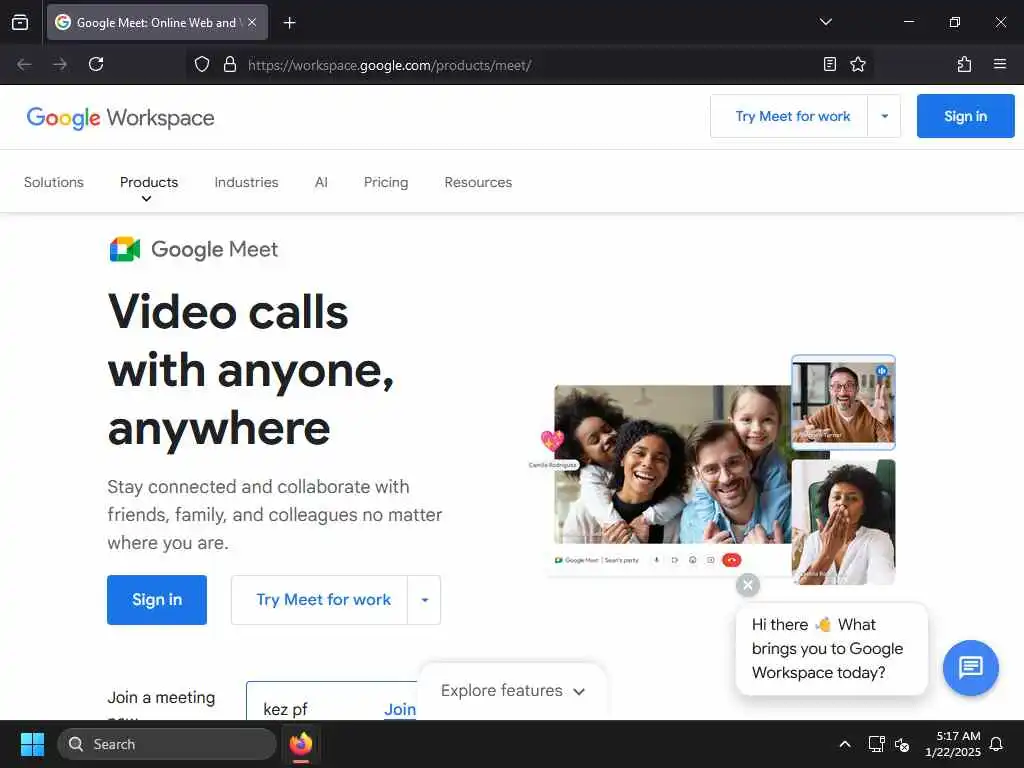The image size is (1024, 768).
Task: View site security padlock info
Action: coord(230,64)
